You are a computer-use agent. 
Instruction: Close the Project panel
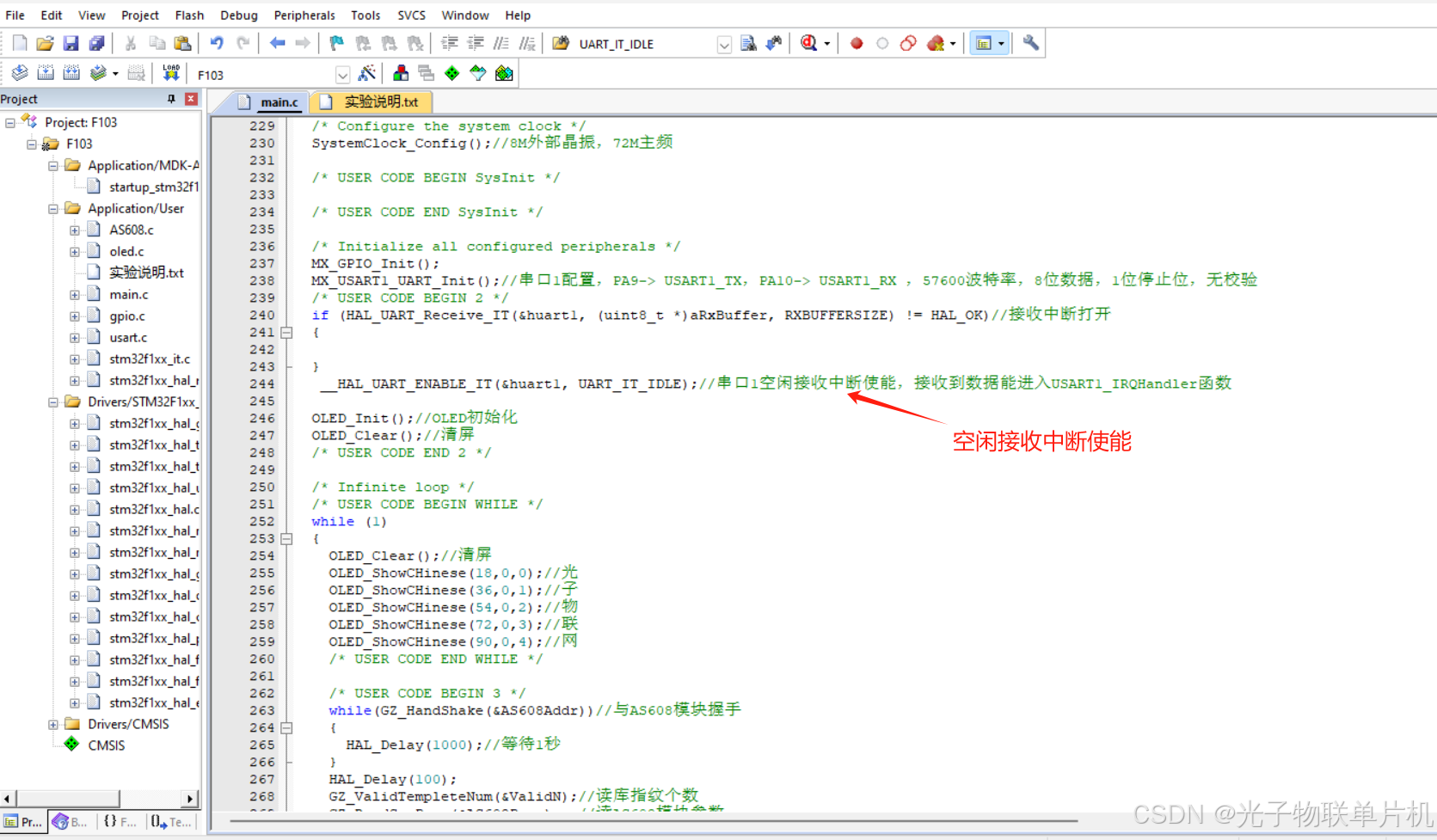coord(191,99)
